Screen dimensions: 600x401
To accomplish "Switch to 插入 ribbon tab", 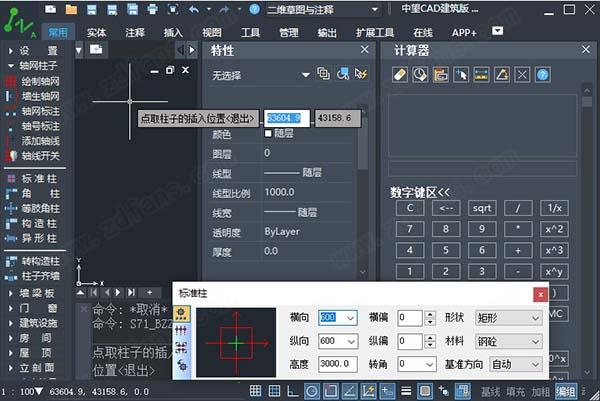I will click(x=173, y=33).
